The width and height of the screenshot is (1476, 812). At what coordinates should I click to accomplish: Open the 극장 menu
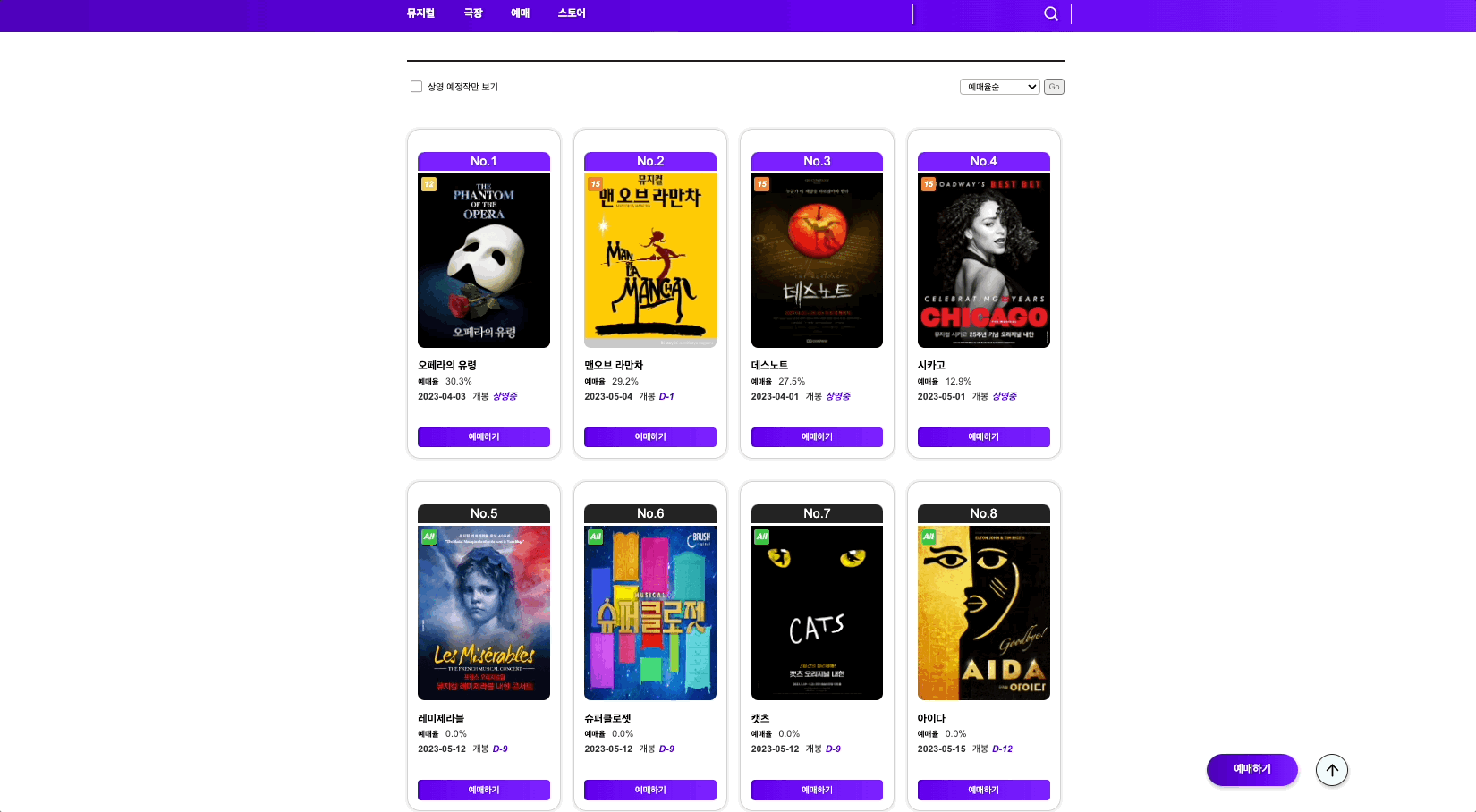[x=471, y=13]
